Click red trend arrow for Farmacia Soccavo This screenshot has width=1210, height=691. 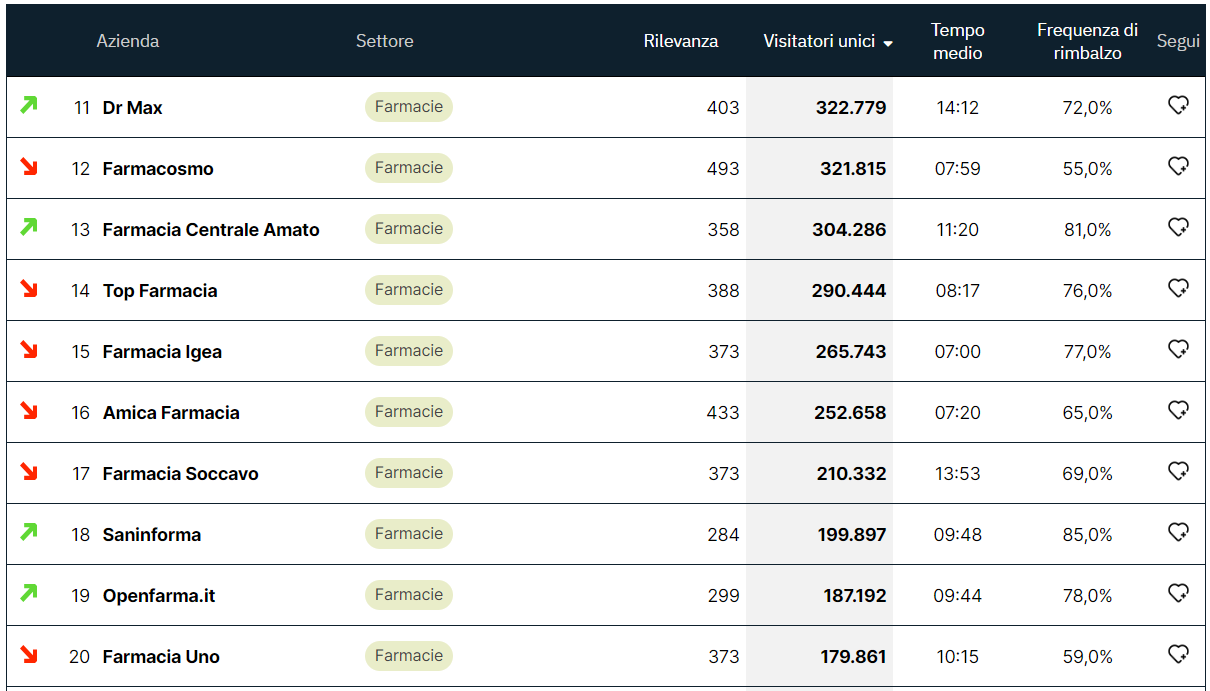coord(29,471)
